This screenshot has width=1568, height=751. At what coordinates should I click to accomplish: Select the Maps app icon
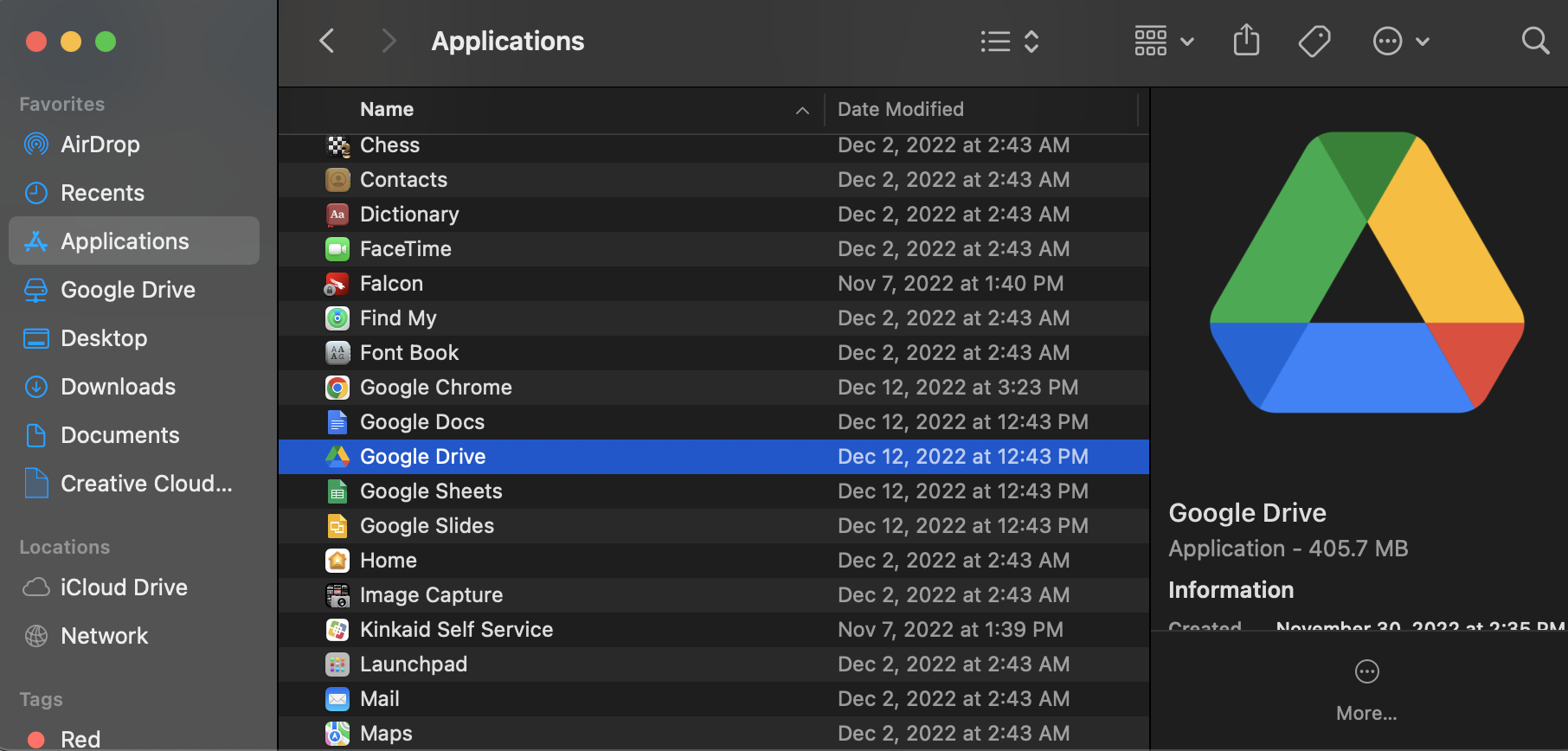pyautogui.click(x=337, y=734)
